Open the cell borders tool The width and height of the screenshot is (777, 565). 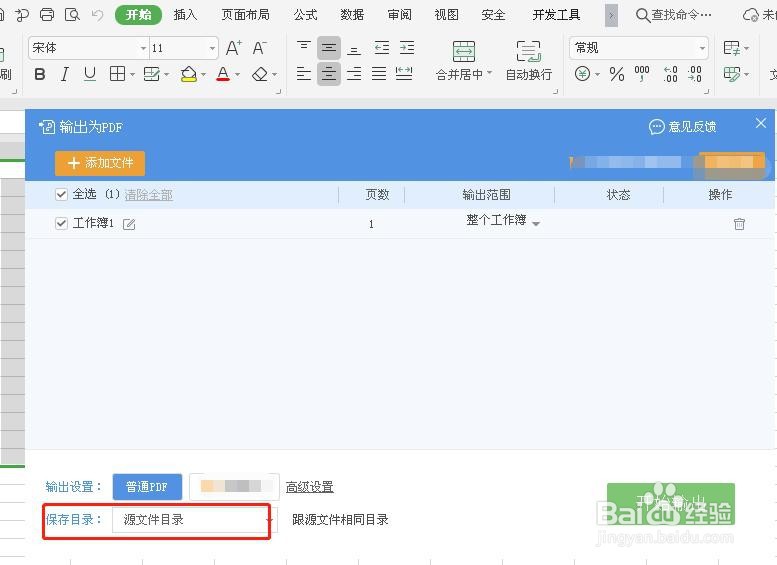click(x=117, y=74)
